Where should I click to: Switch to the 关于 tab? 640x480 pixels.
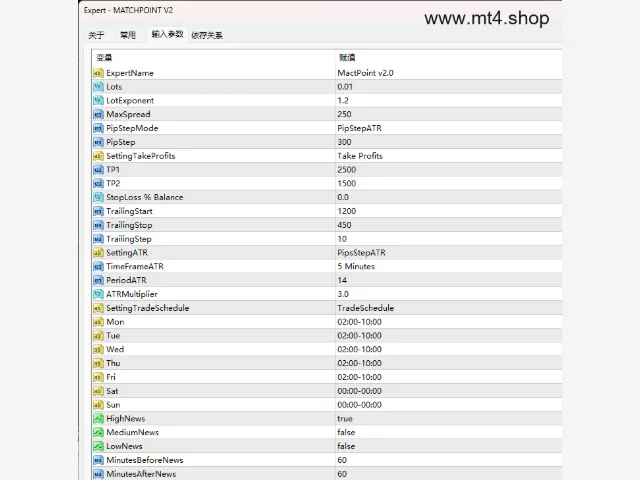(96, 35)
